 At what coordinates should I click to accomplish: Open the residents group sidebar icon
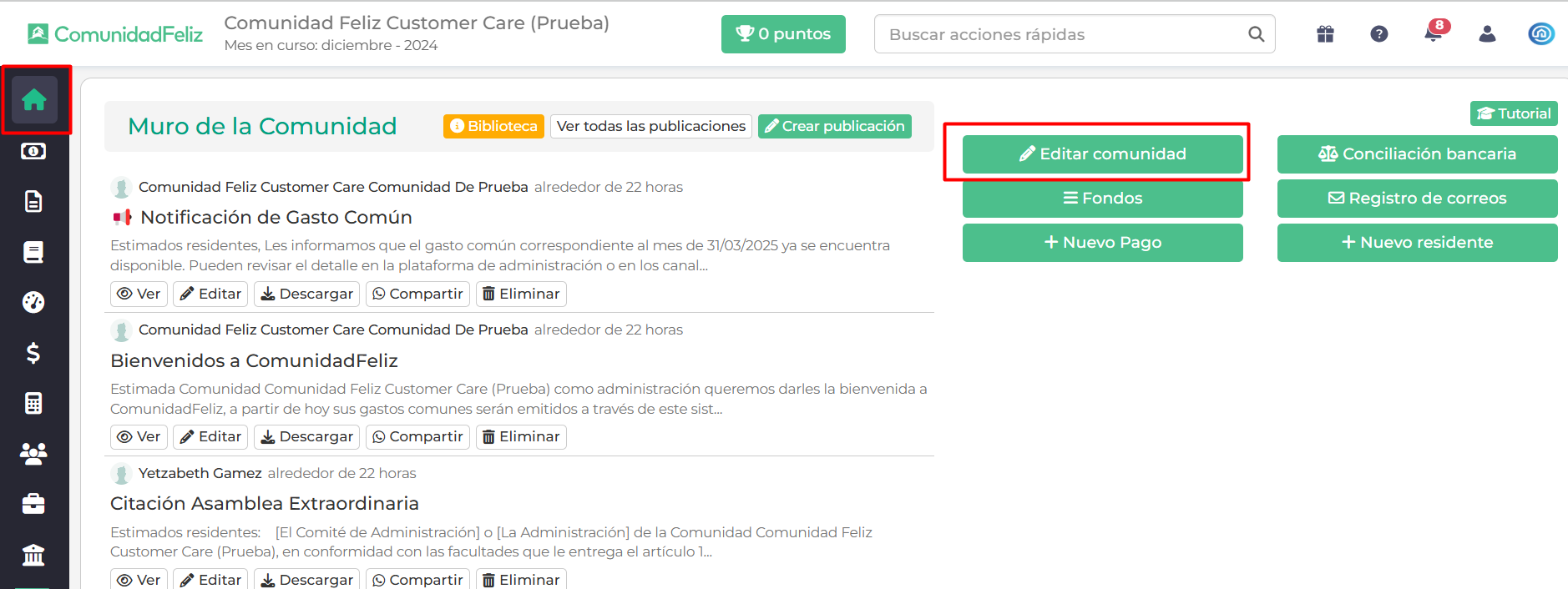click(33, 454)
